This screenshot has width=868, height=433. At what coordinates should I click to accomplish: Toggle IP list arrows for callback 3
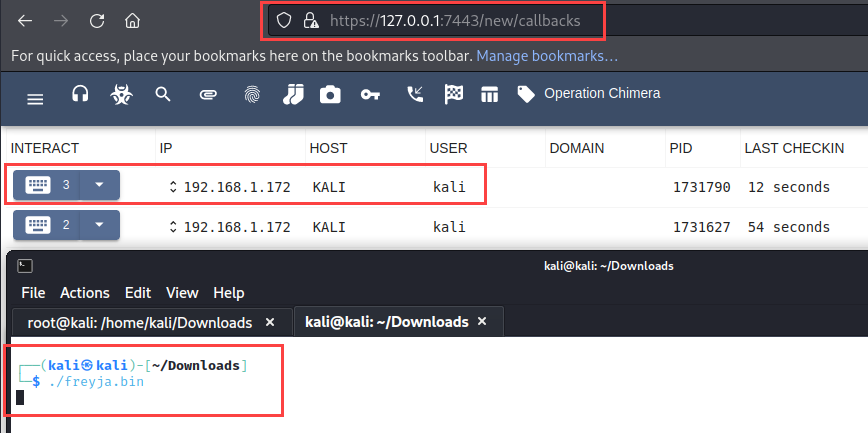tap(172, 187)
